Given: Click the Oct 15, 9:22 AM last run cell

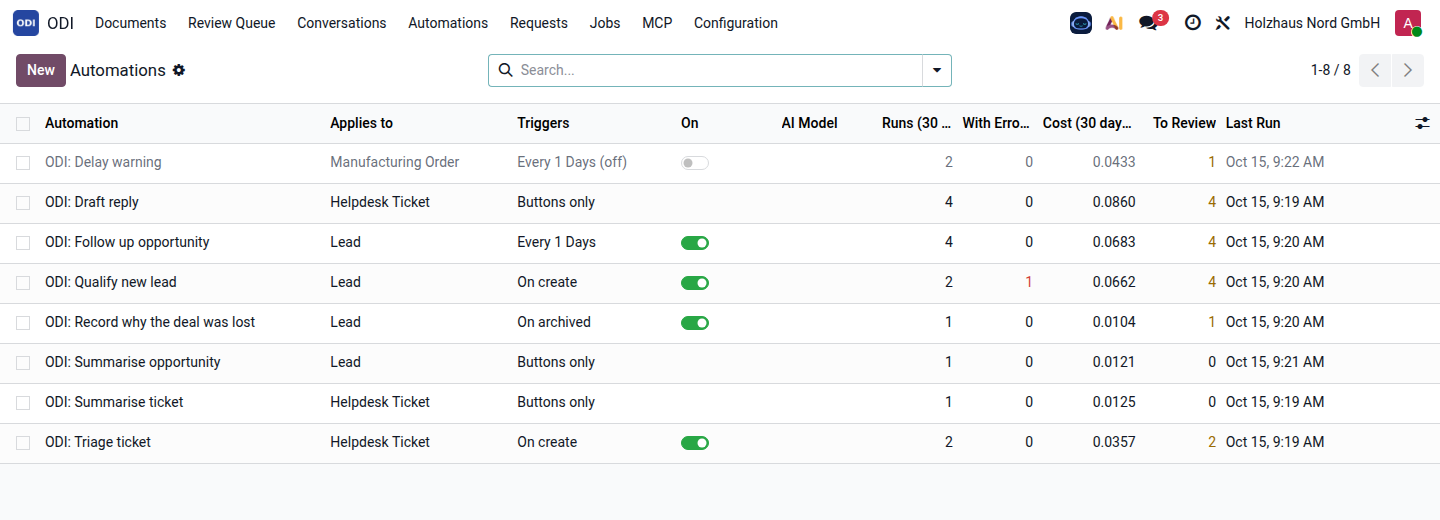Looking at the screenshot, I should (1275, 162).
